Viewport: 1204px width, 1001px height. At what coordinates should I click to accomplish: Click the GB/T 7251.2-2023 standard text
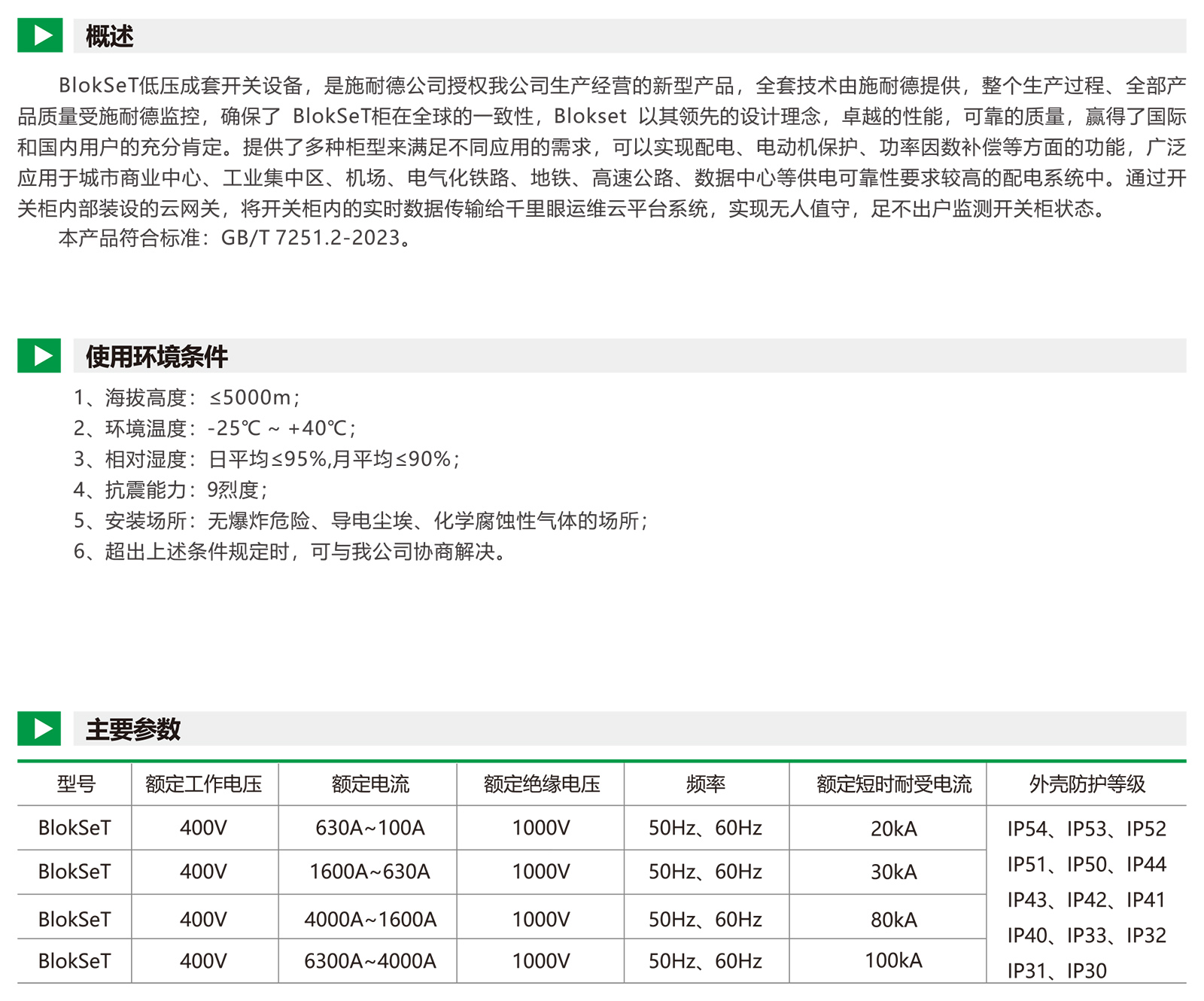click(311, 238)
